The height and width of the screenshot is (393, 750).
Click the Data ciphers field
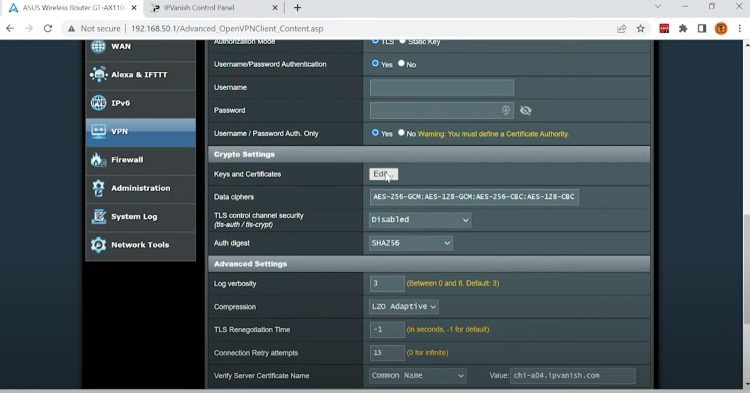coord(474,197)
